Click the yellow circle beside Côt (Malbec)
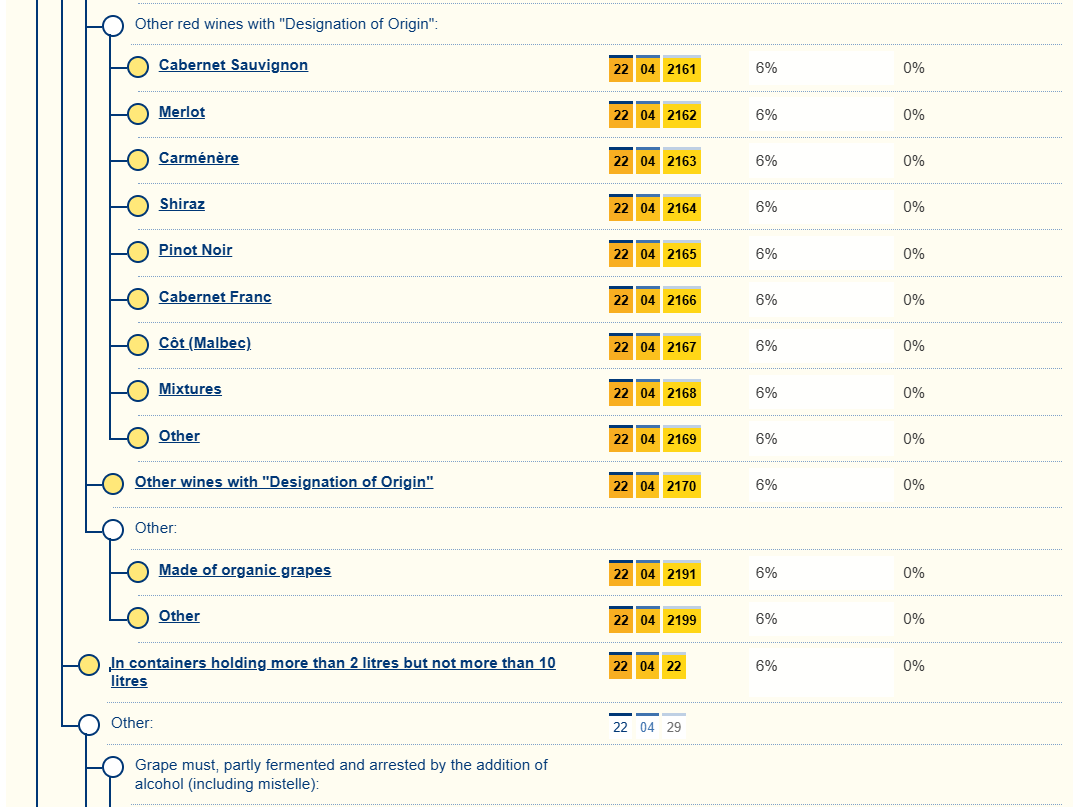 [138, 345]
